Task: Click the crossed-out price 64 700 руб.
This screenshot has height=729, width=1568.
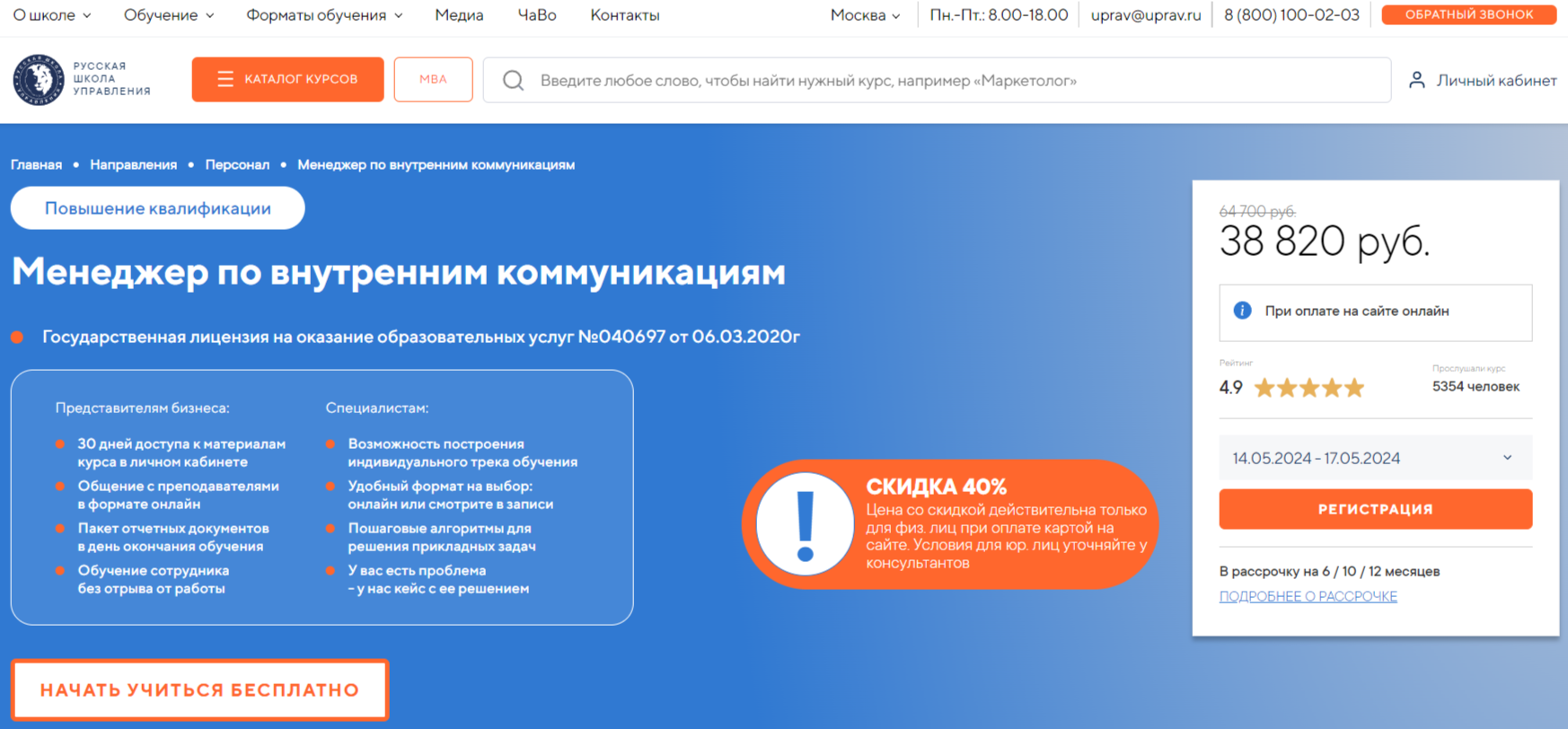Action: tap(1257, 211)
